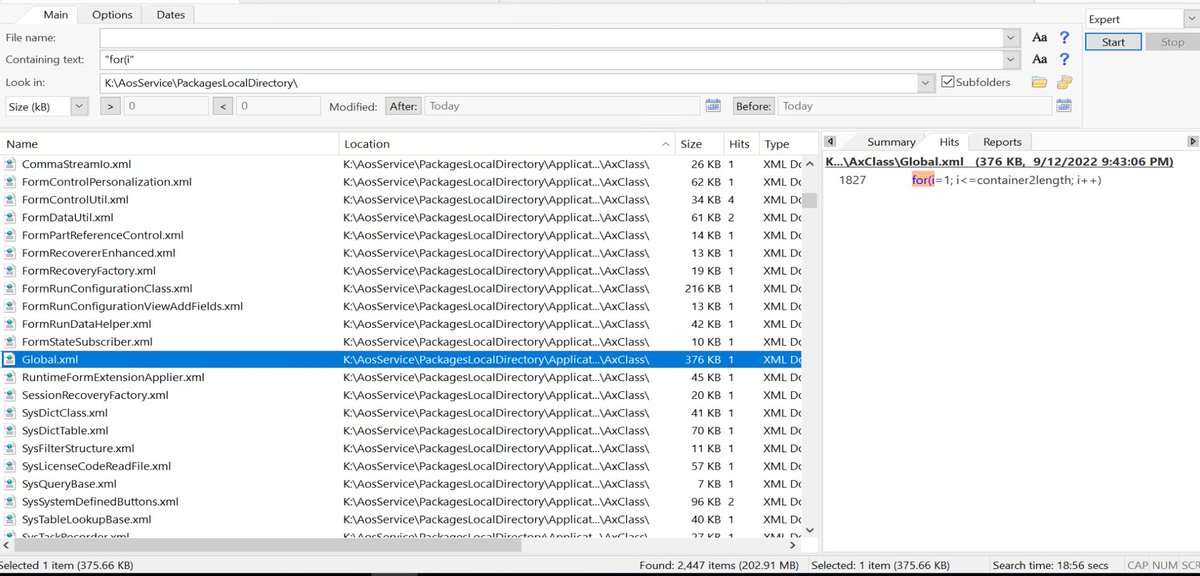Viewport: 1200px width, 576px height.
Task: Sort results by Hits column header
Action: (740, 144)
